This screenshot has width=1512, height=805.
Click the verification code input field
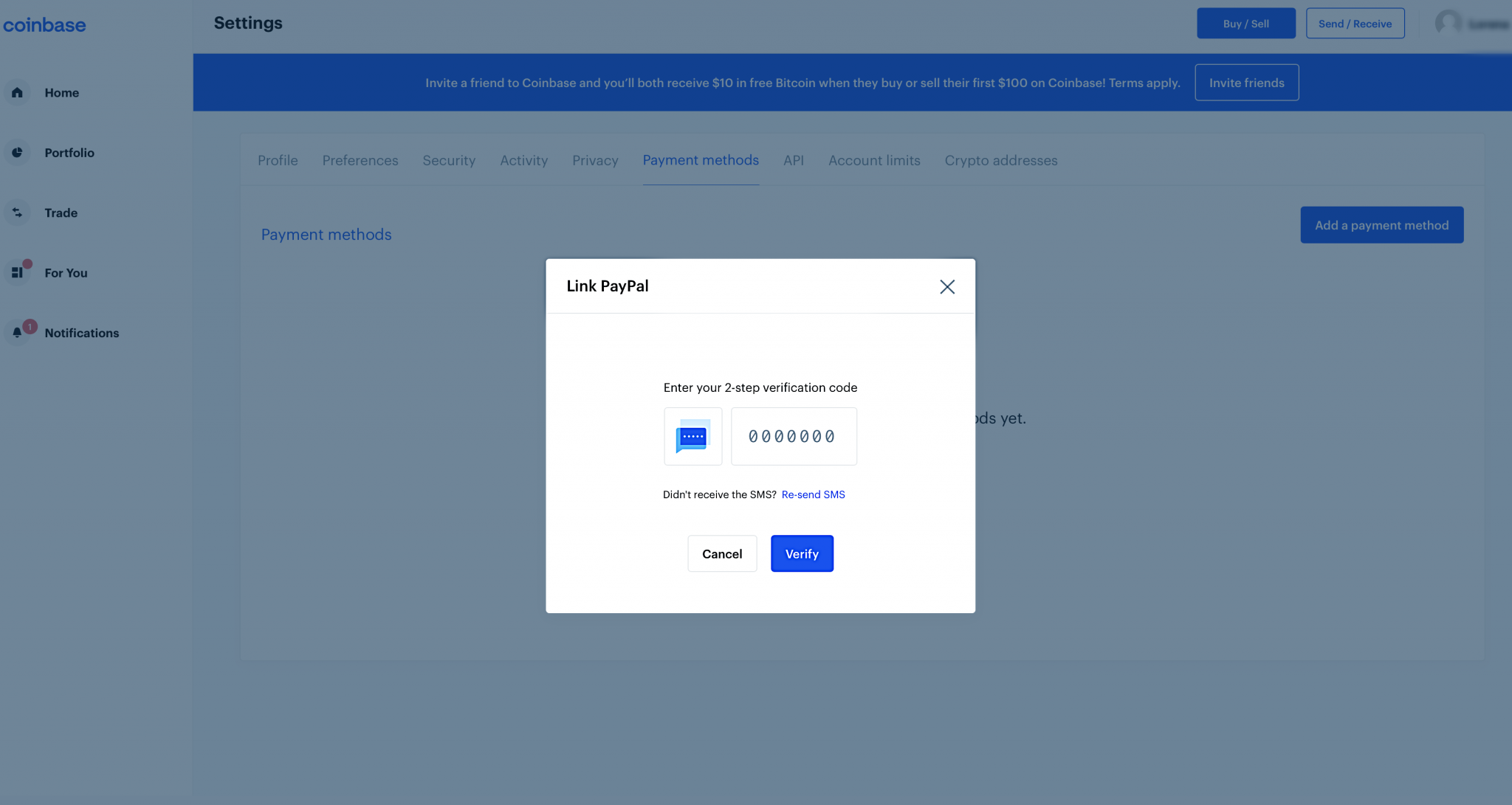click(x=794, y=436)
